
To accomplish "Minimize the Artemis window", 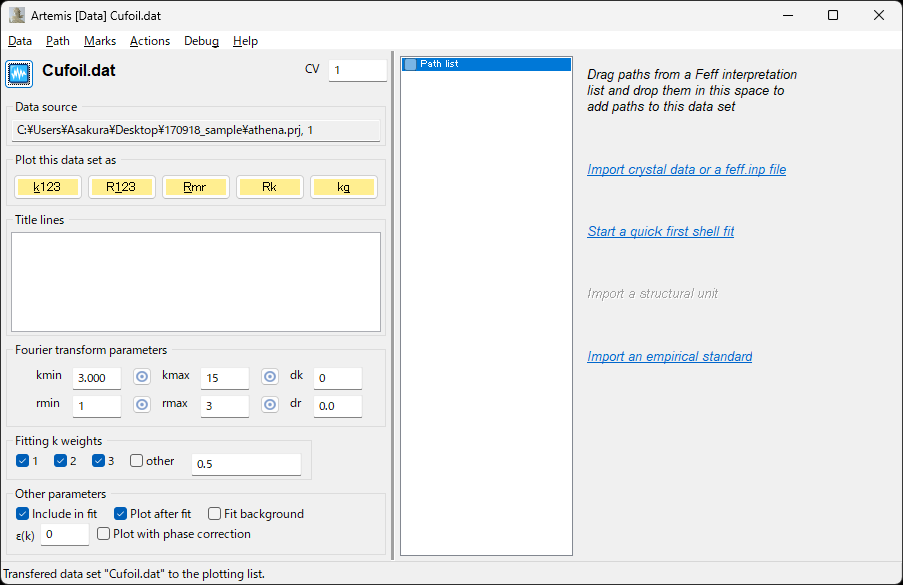I will click(788, 15).
